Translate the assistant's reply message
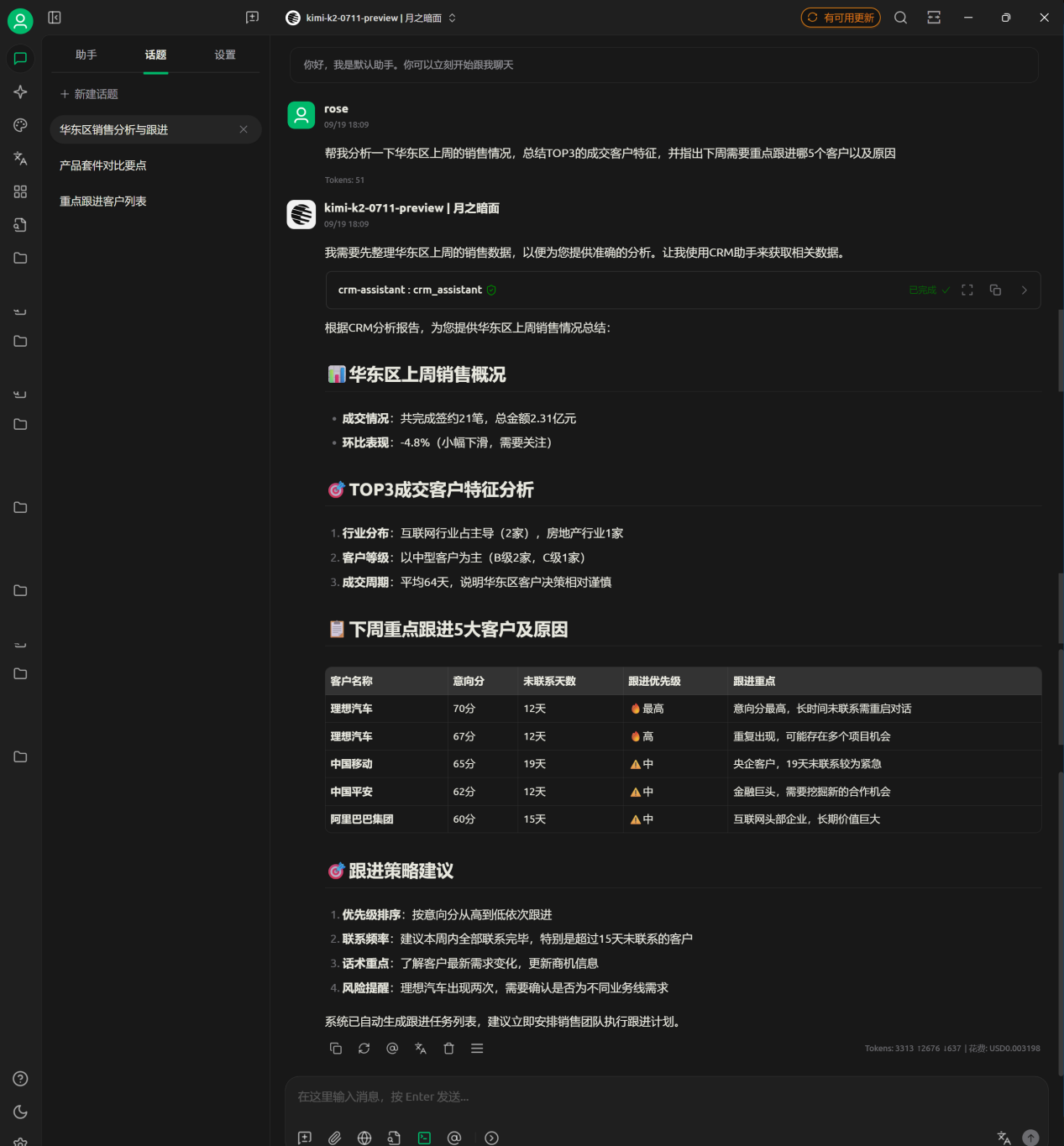This screenshot has width=1064, height=1146. (x=421, y=1049)
